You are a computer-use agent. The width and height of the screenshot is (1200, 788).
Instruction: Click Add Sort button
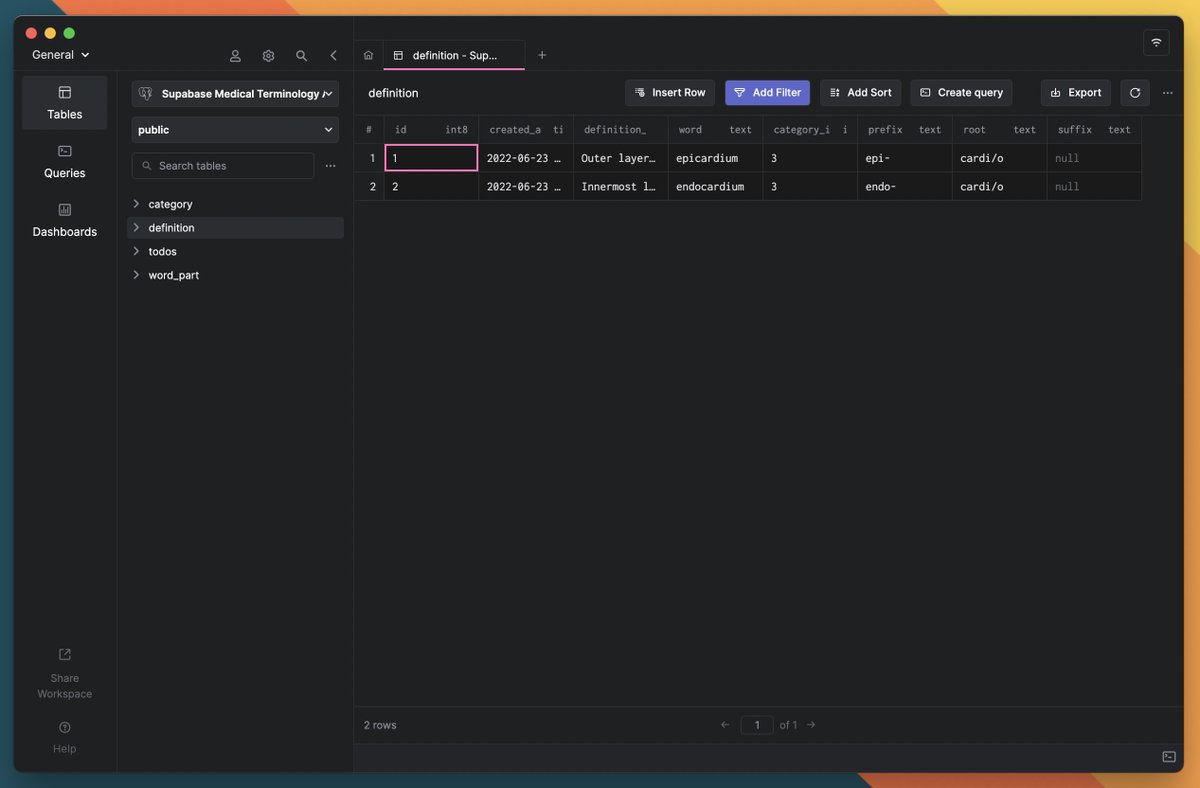(x=860, y=93)
